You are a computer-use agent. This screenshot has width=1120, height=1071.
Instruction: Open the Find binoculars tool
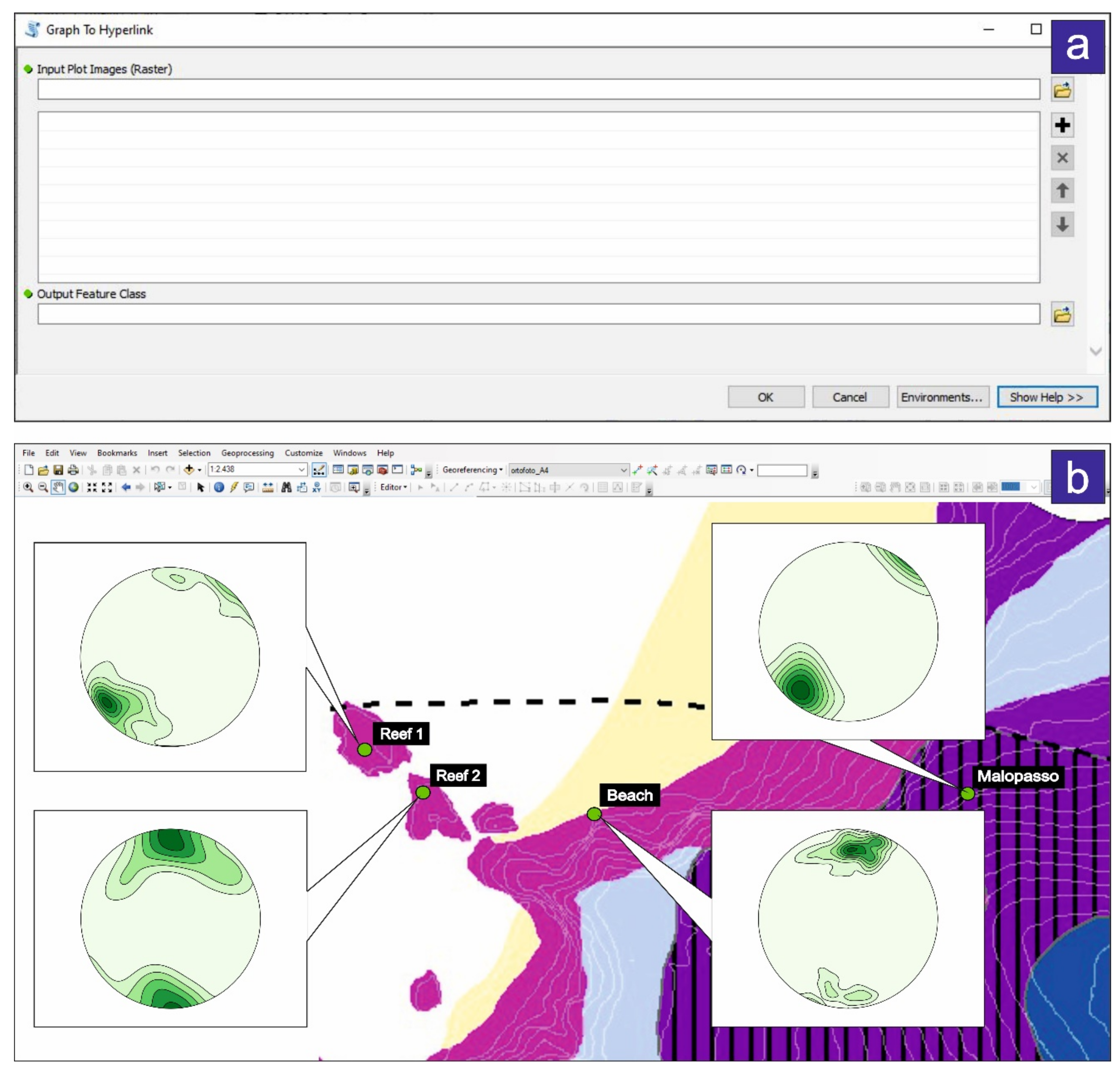click(286, 487)
